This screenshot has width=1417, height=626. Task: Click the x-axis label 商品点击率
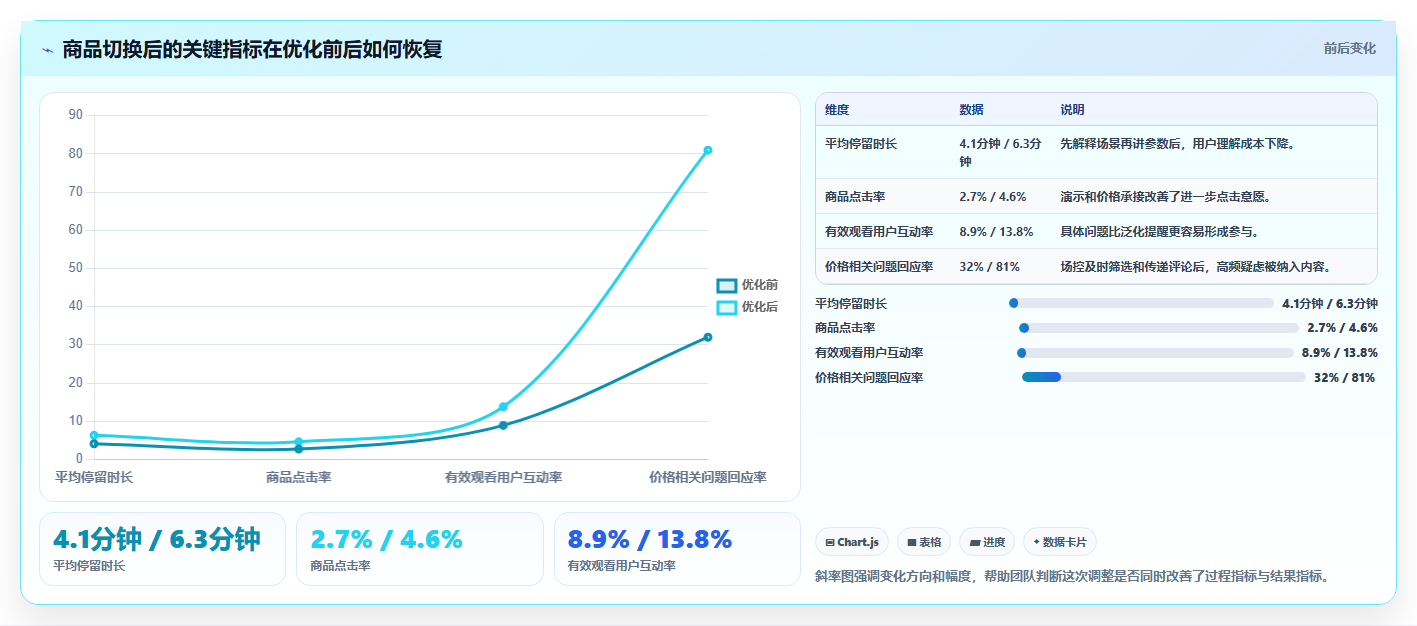[x=298, y=477]
